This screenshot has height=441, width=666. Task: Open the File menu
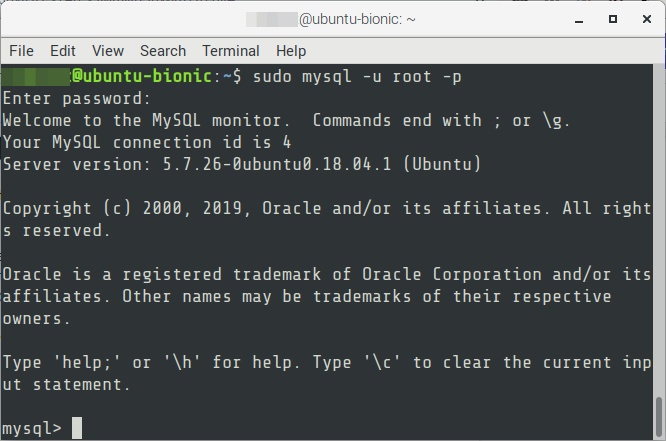21,51
